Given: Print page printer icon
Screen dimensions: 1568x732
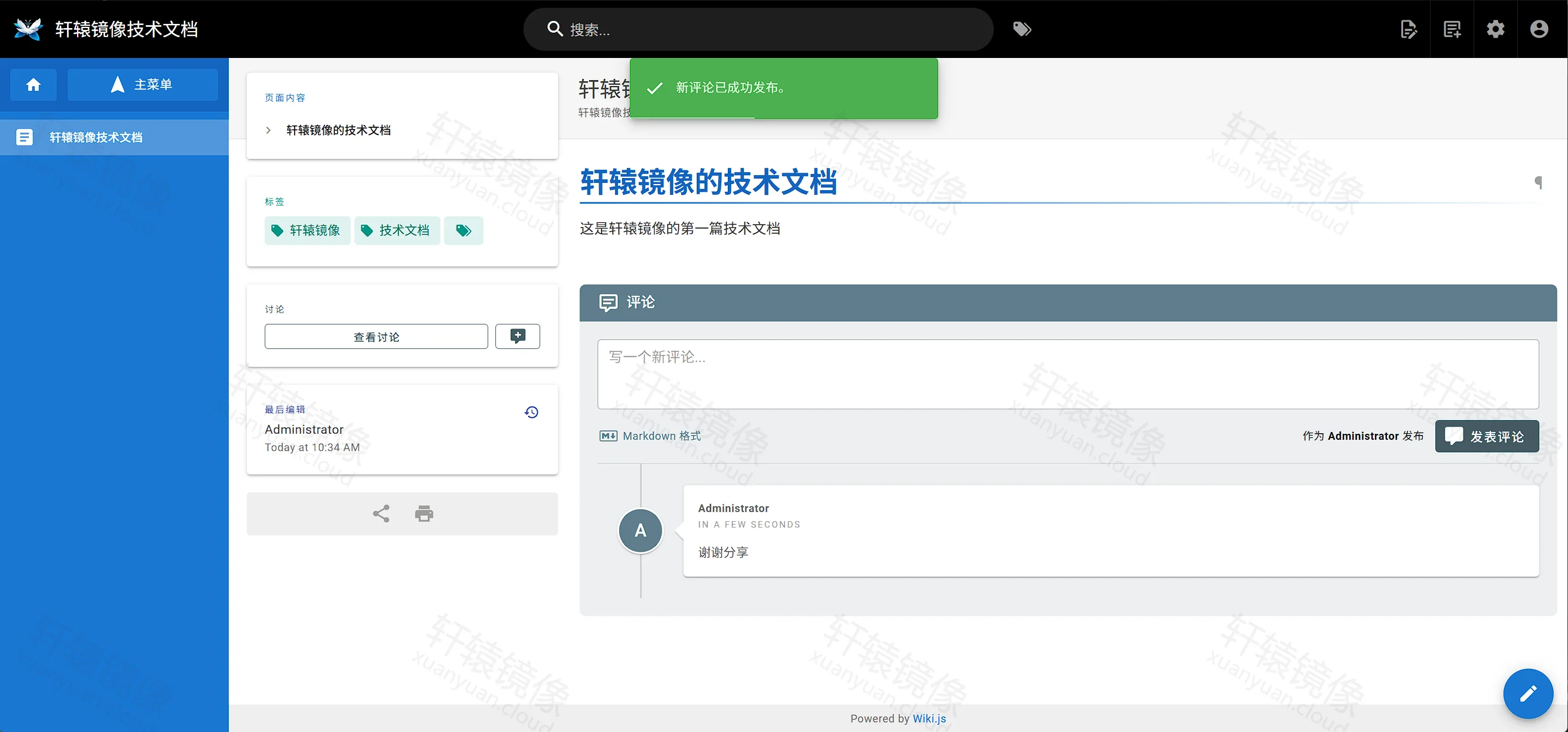Looking at the screenshot, I should coord(424,514).
